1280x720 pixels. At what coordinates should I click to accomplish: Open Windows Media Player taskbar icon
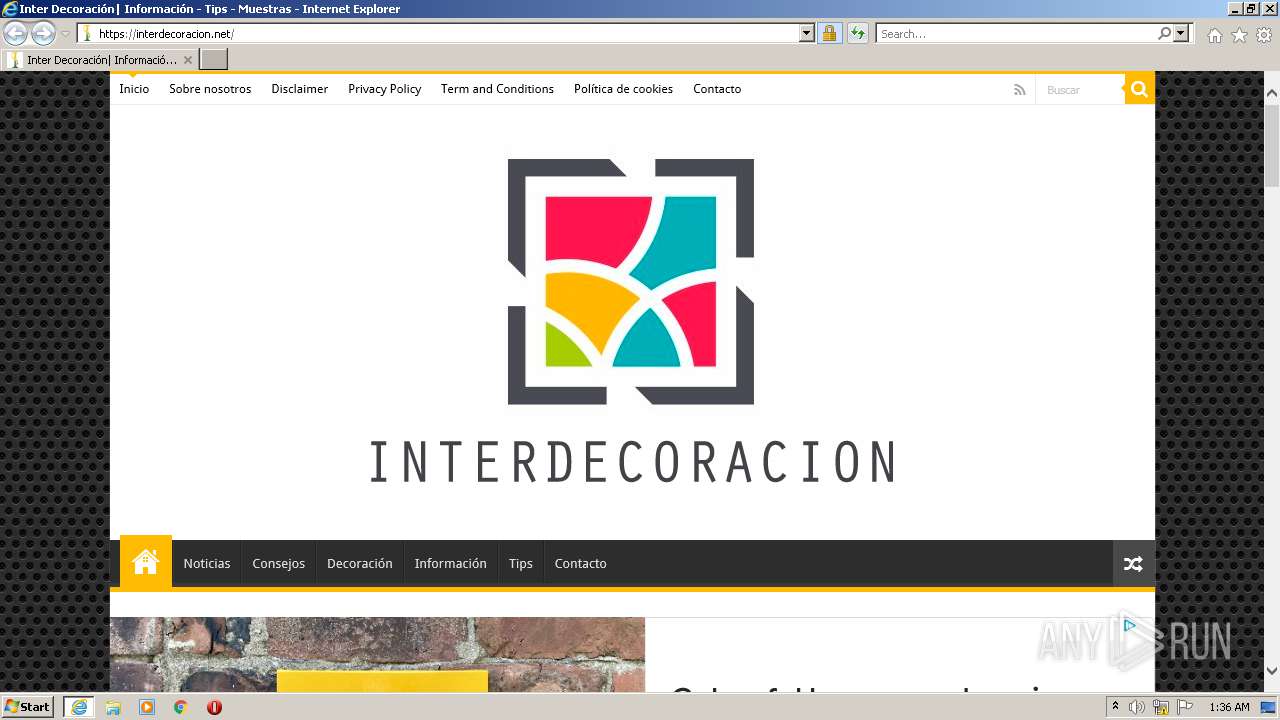[147, 707]
